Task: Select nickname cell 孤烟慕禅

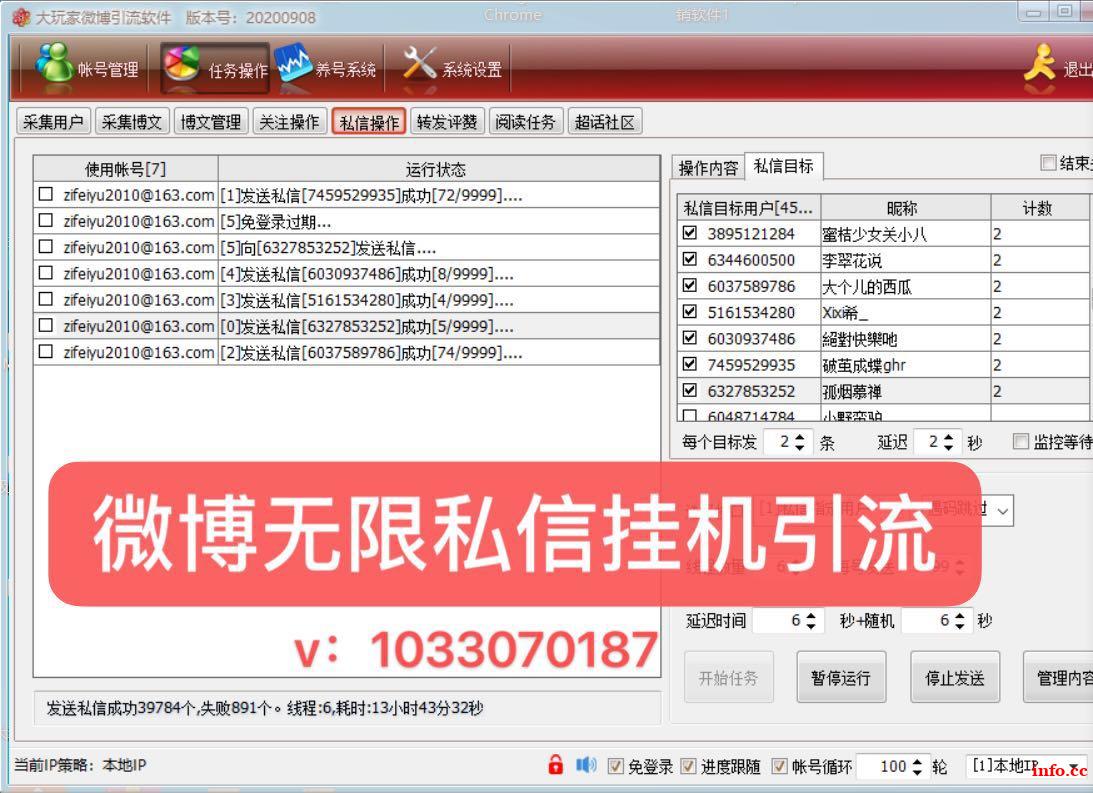Action: (x=905, y=391)
